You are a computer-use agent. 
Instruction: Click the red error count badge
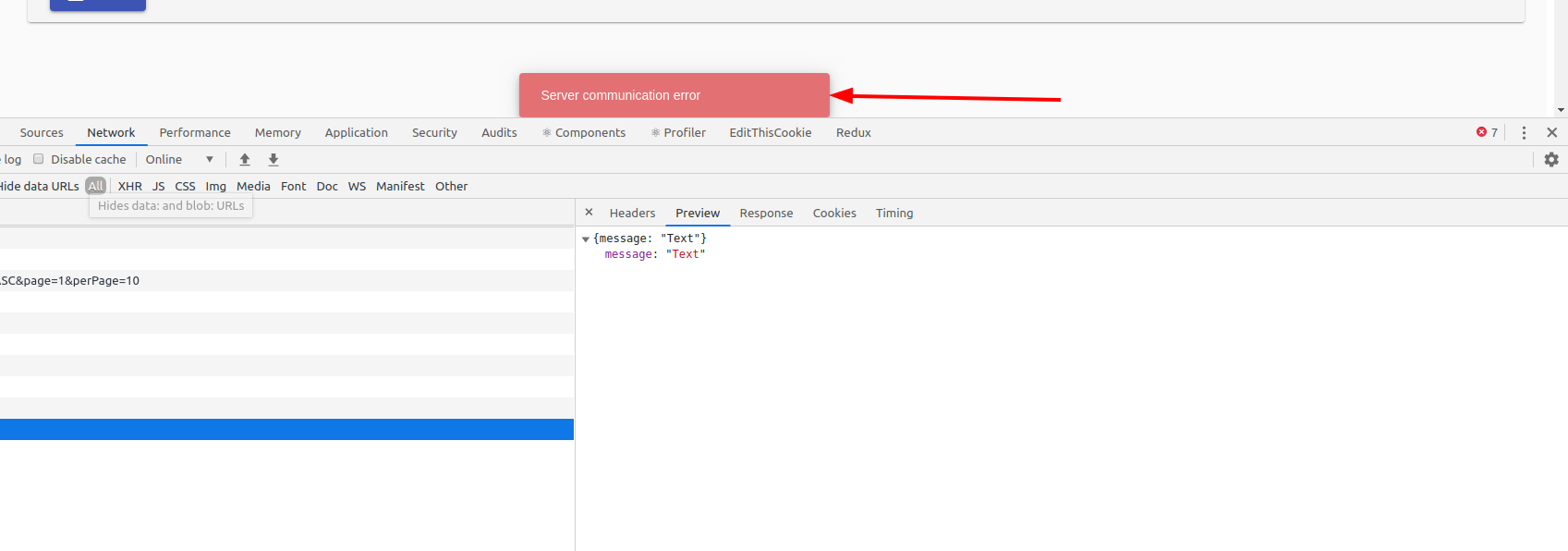click(1487, 132)
